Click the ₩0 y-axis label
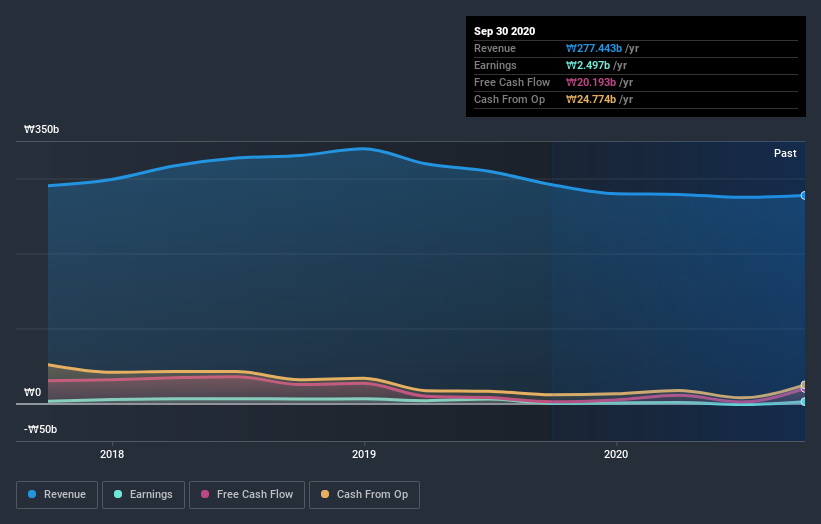The height and width of the screenshot is (524, 821). (x=32, y=392)
